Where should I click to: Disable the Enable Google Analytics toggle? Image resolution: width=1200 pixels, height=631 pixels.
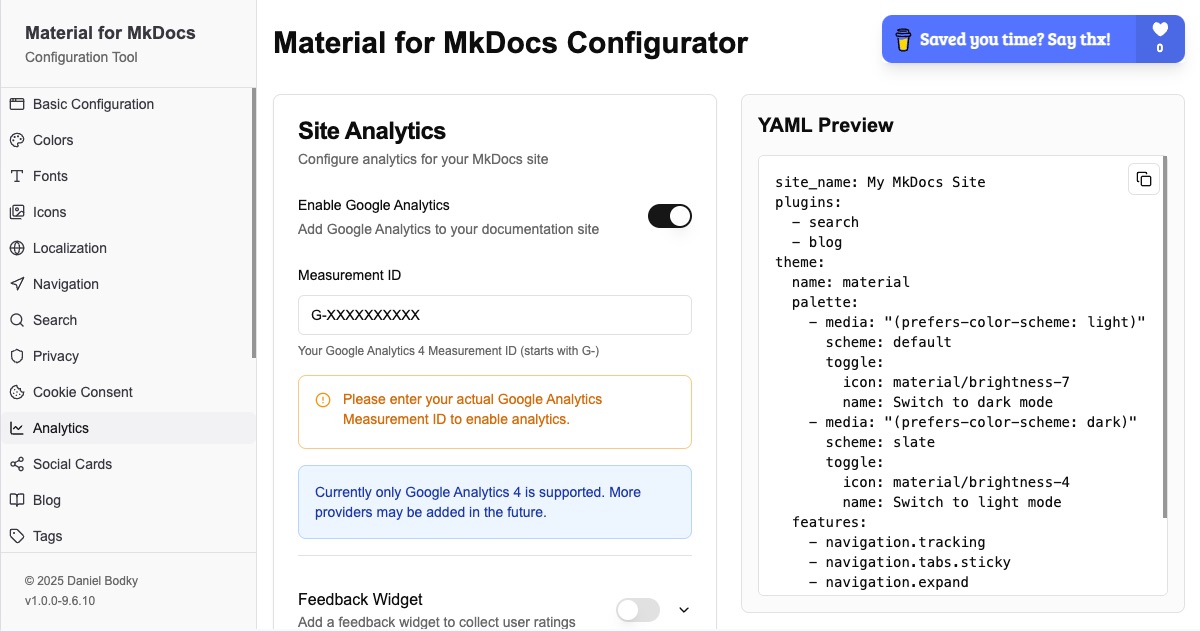tap(669, 215)
